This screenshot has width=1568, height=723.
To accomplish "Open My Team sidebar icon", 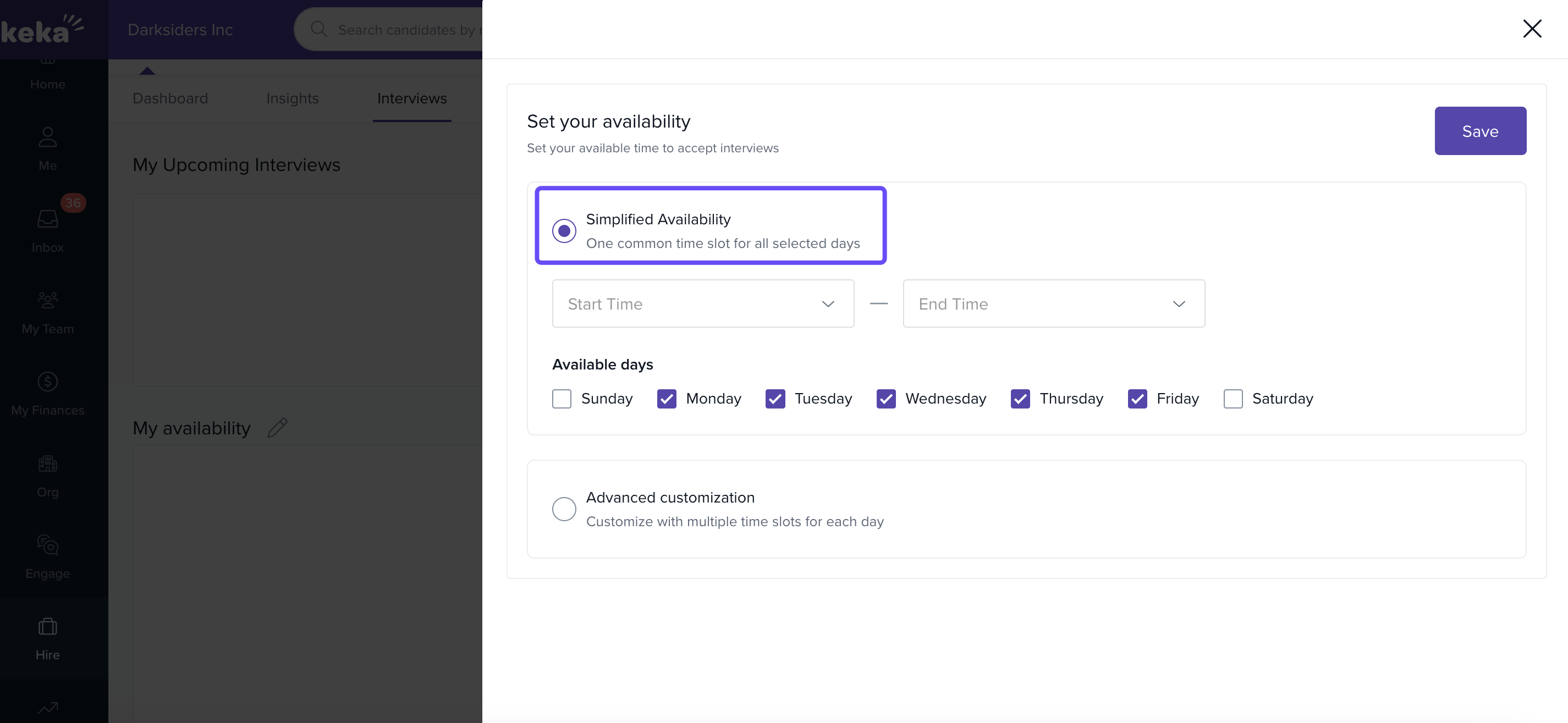I will (x=47, y=300).
